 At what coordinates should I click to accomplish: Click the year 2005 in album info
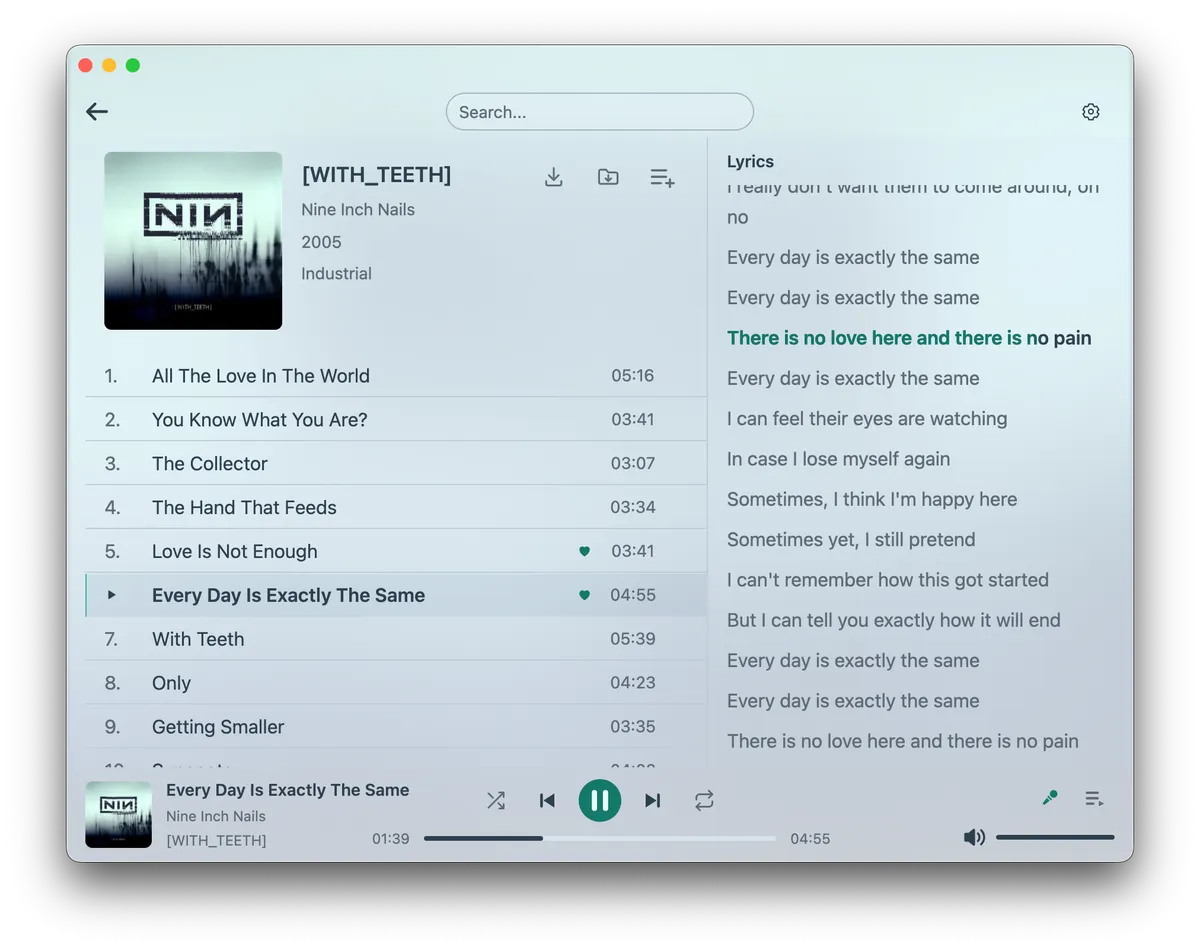[321, 242]
